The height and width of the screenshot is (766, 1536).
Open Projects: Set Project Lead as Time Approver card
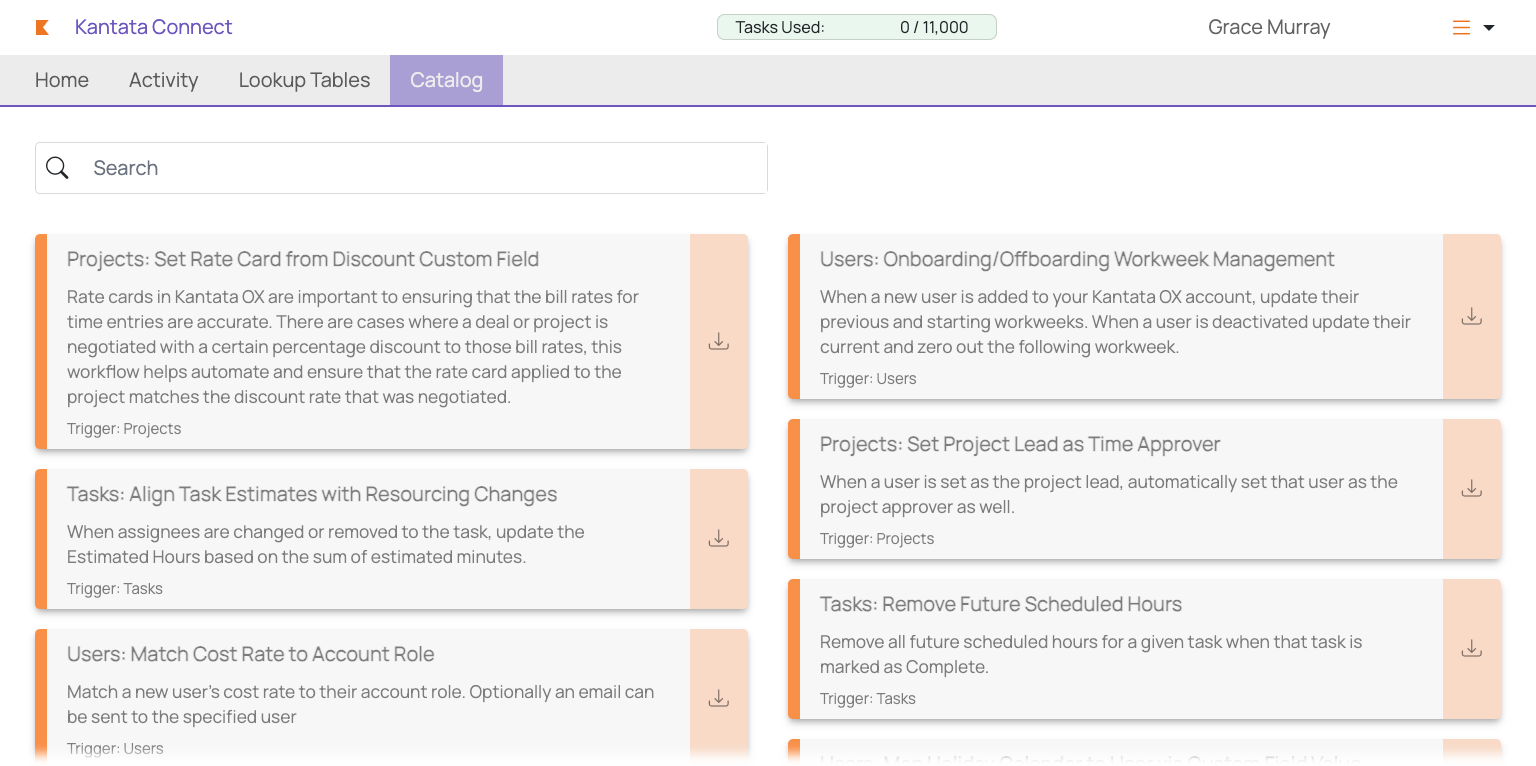[1115, 489]
